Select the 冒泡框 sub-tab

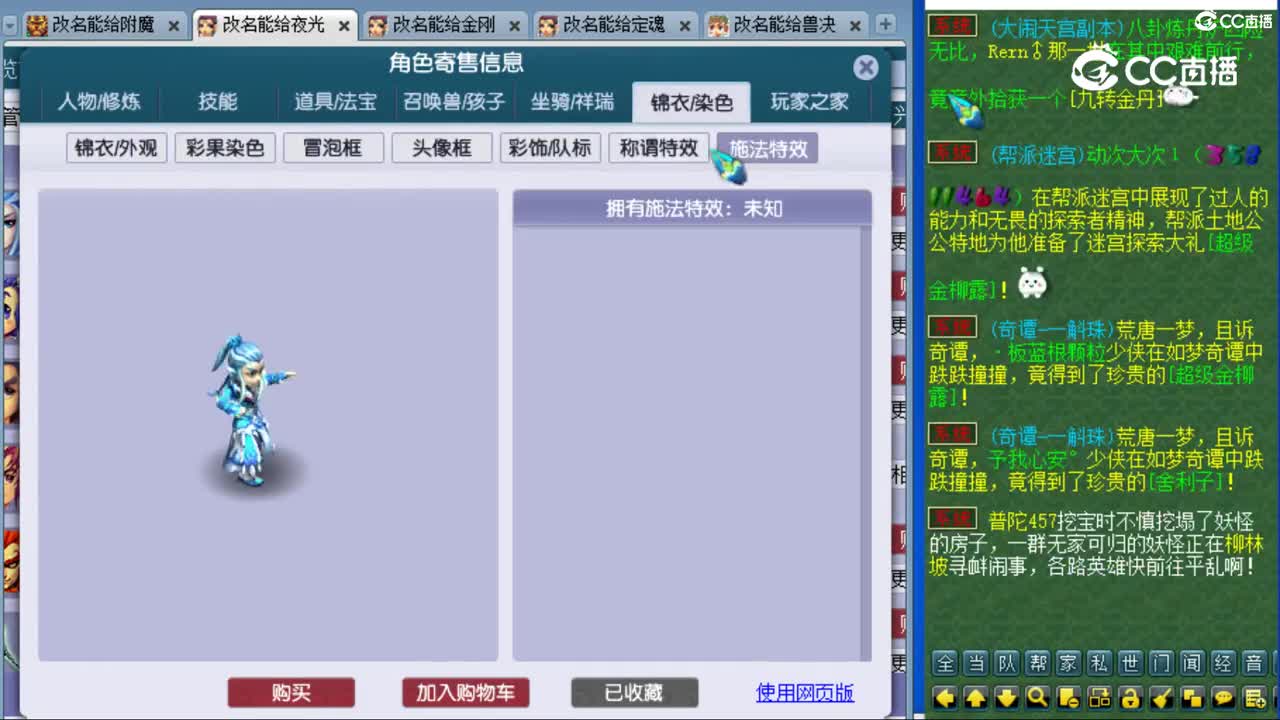[333, 148]
